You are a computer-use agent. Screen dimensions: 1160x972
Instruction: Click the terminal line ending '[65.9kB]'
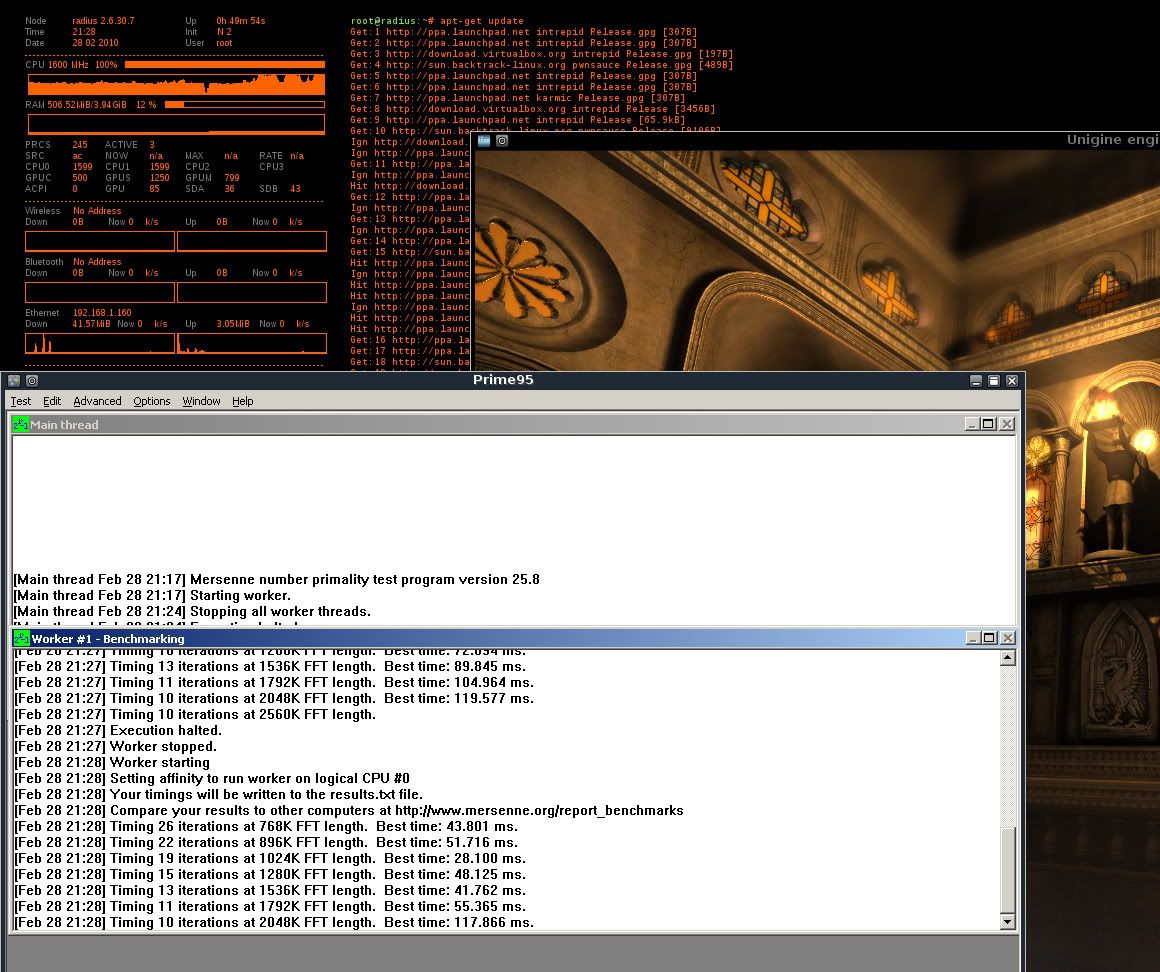(x=518, y=120)
